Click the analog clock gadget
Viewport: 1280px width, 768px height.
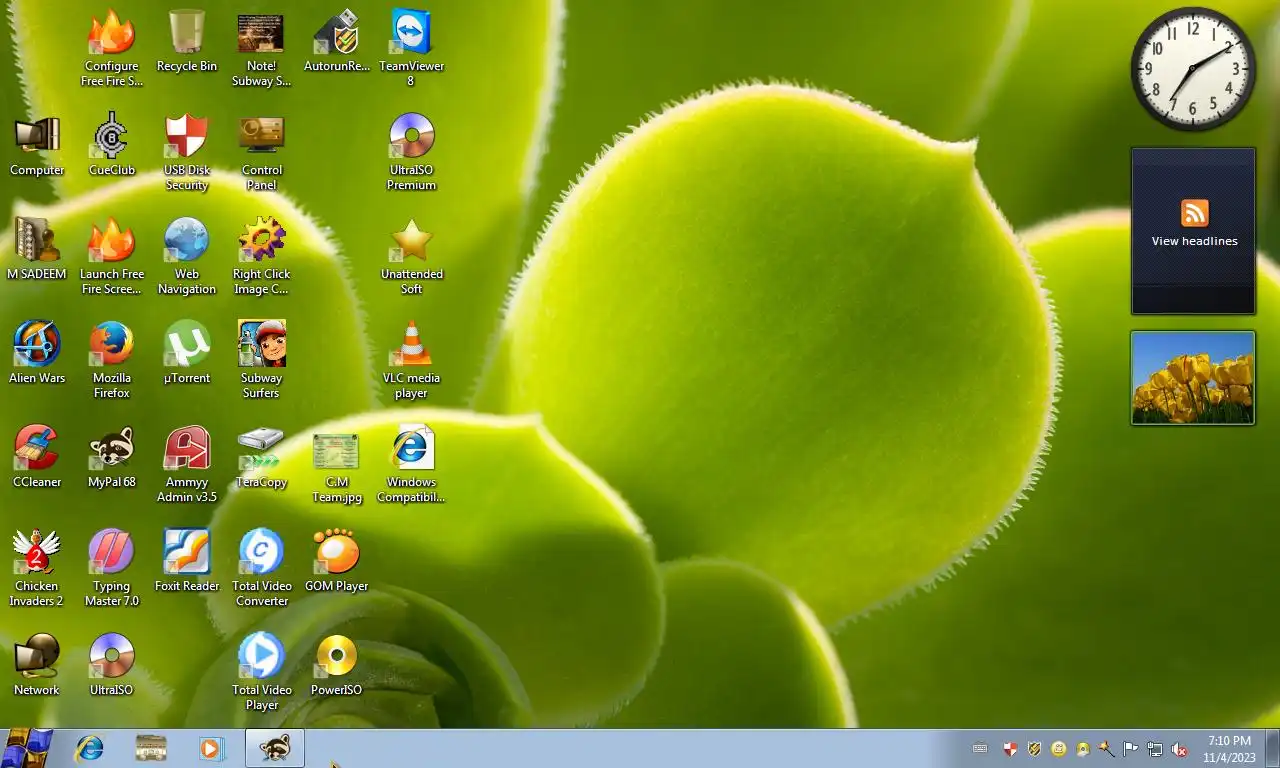[1193, 69]
